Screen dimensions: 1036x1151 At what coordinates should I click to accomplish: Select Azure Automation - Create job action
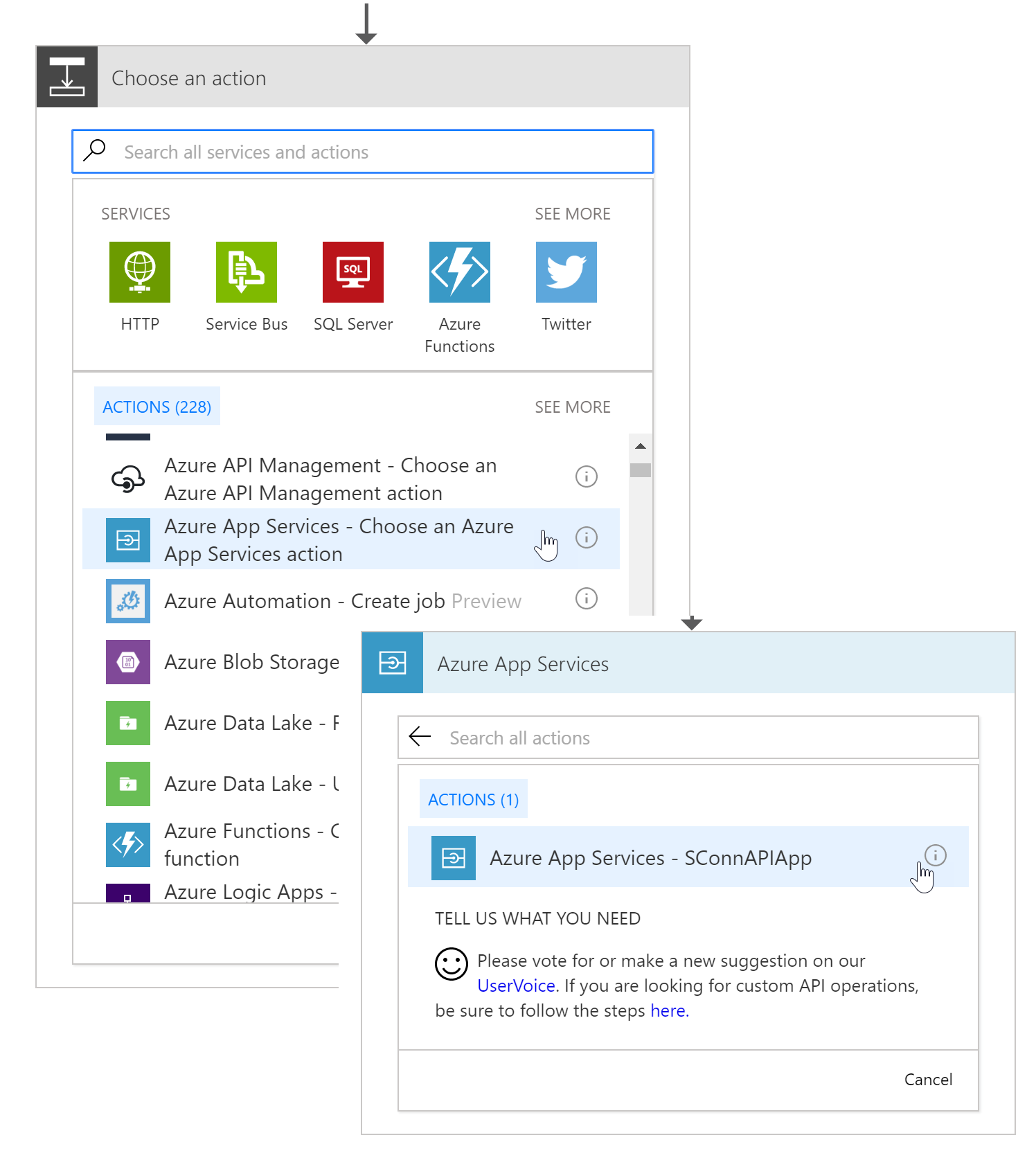pos(351,600)
